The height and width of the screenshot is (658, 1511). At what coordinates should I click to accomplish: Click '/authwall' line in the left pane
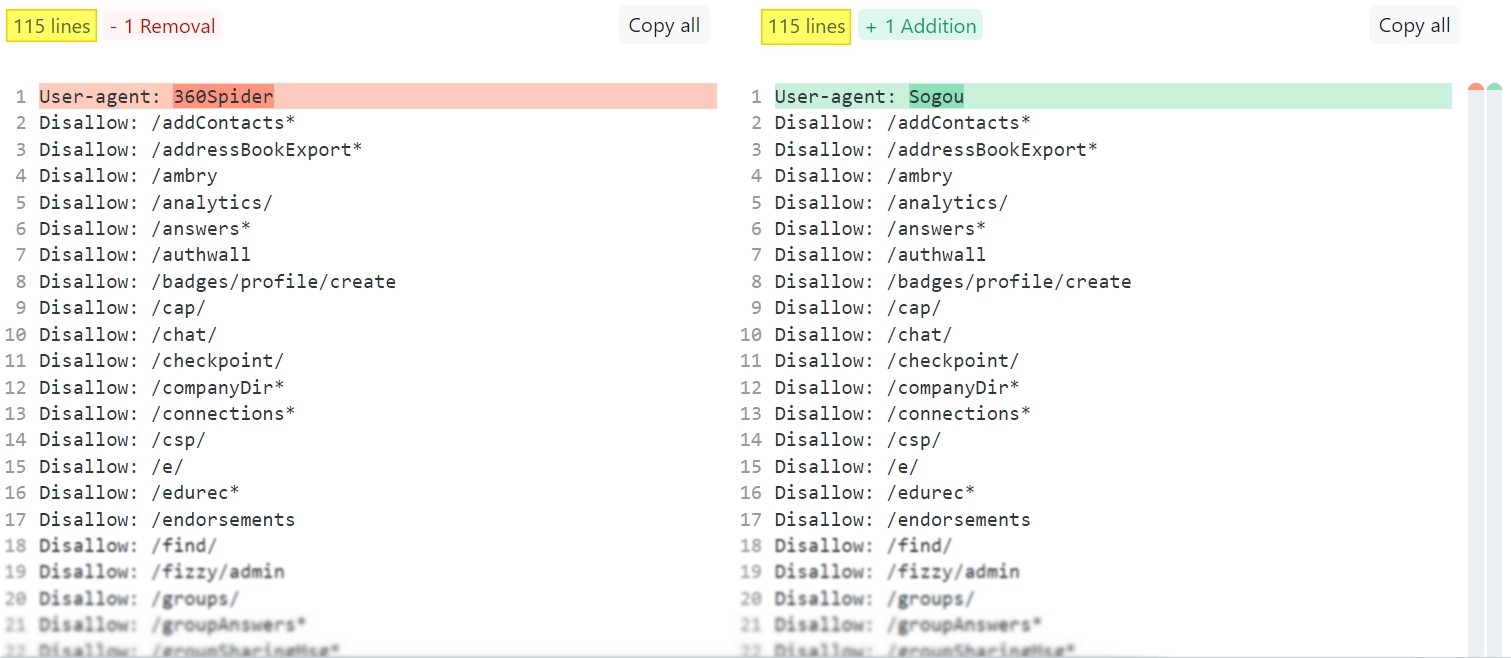(x=145, y=255)
